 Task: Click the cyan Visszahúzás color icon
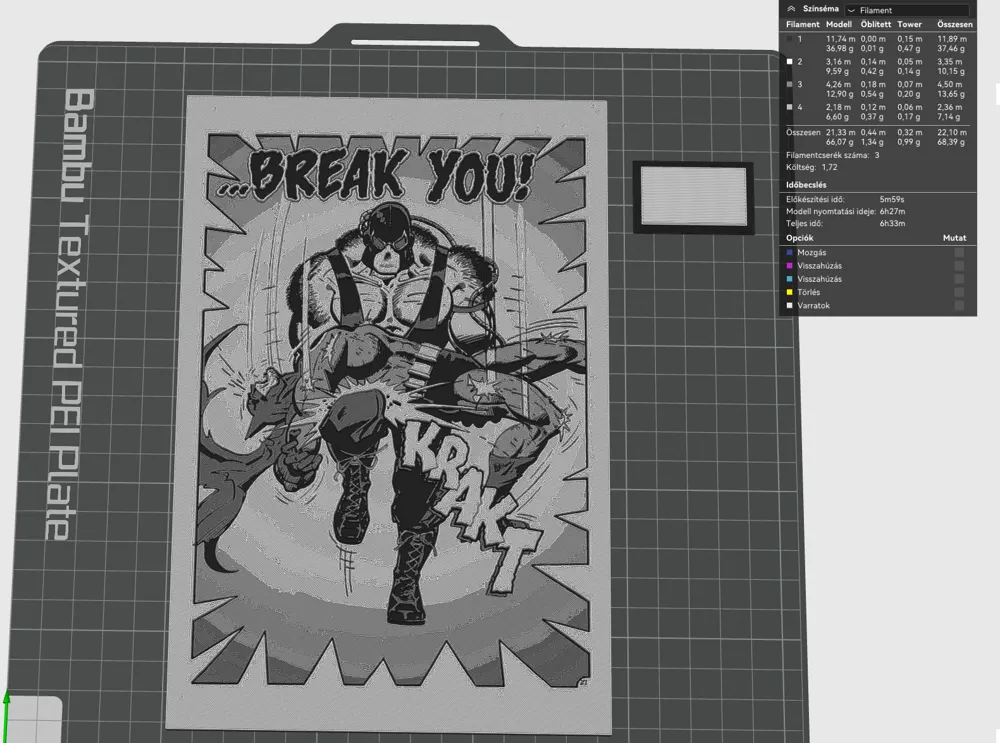[x=790, y=279]
